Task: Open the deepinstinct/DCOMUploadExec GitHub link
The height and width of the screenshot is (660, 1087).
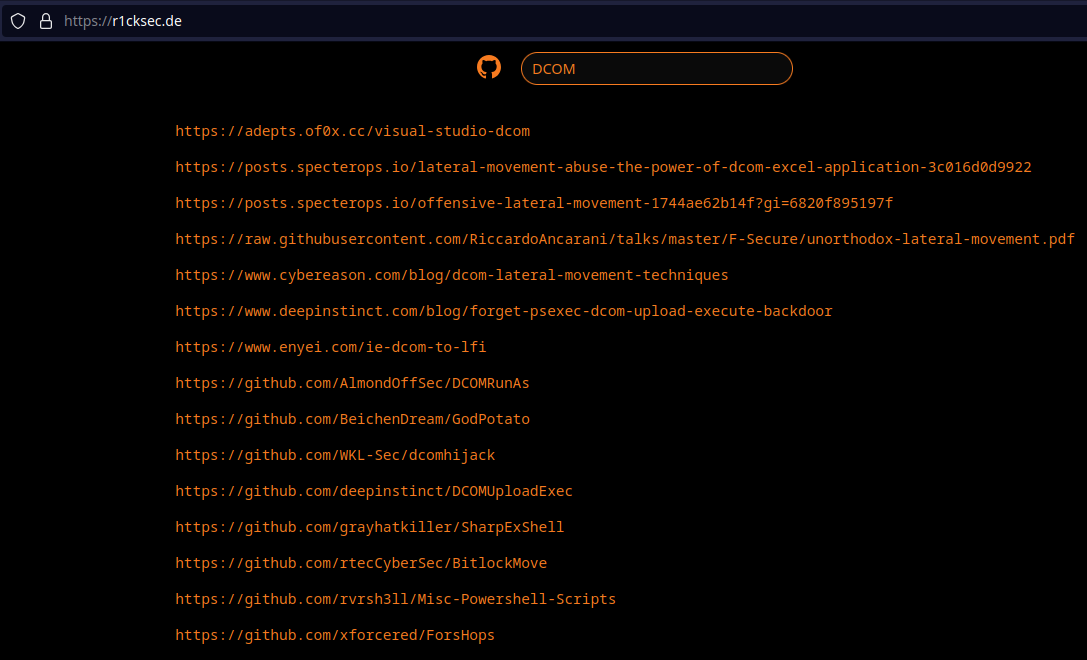Action: coord(373,491)
